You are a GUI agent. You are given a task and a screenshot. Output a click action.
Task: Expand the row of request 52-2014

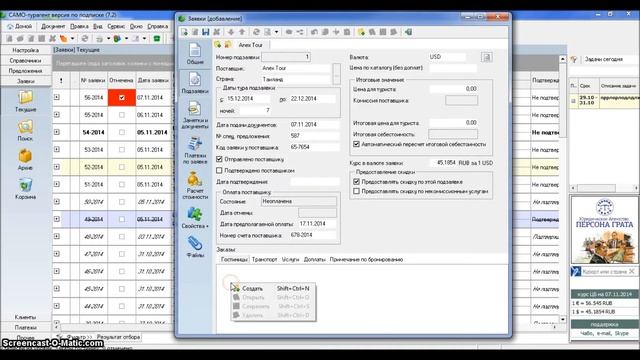[57, 167]
